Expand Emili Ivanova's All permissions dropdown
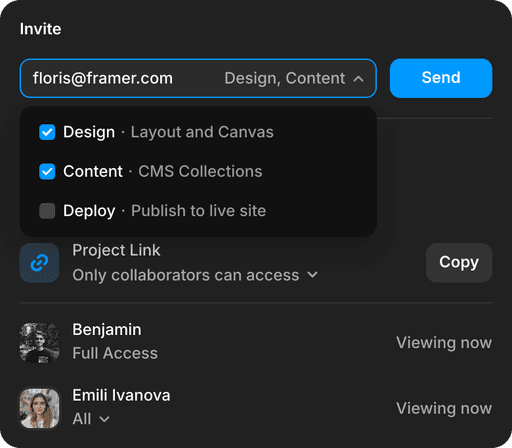The height and width of the screenshot is (448, 512). [x=91, y=419]
